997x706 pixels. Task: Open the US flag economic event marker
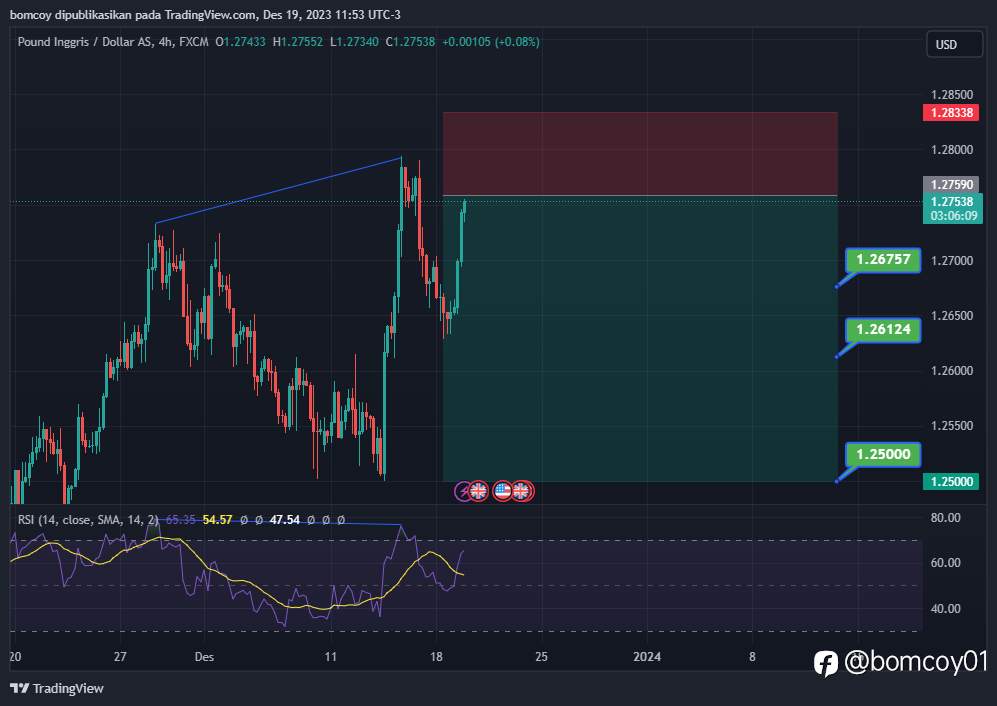click(x=502, y=491)
